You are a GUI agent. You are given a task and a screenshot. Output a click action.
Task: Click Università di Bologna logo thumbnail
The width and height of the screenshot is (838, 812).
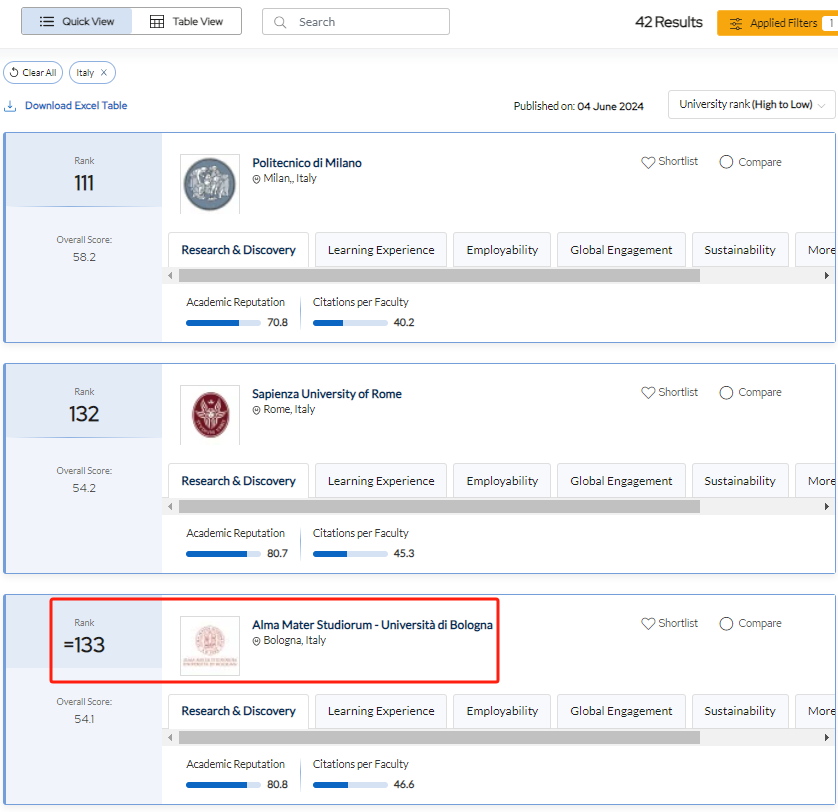click(x=210, y=646)
